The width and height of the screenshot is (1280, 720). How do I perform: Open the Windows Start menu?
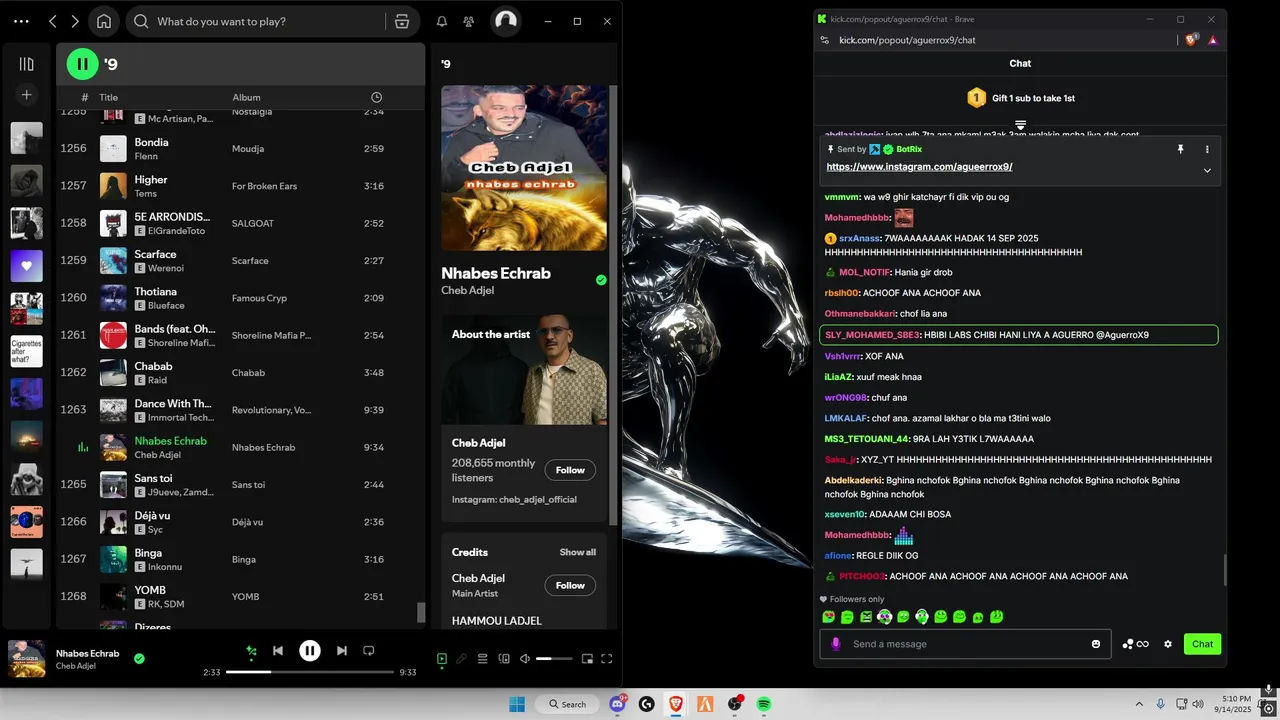pyautogui.click(x=517, y=704)
